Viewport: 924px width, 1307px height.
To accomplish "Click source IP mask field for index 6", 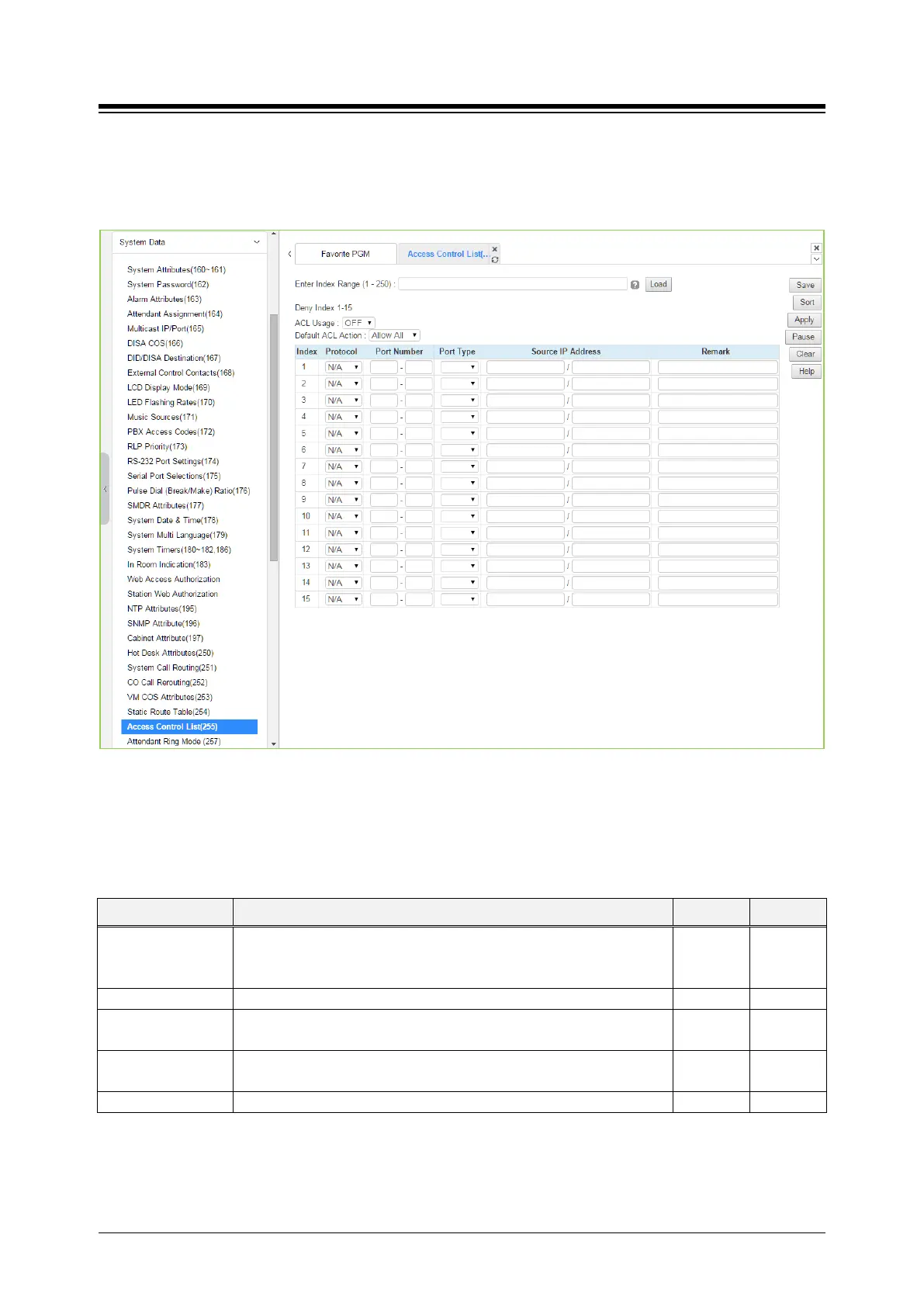I will pyautogui.click(x=611, y=450).
